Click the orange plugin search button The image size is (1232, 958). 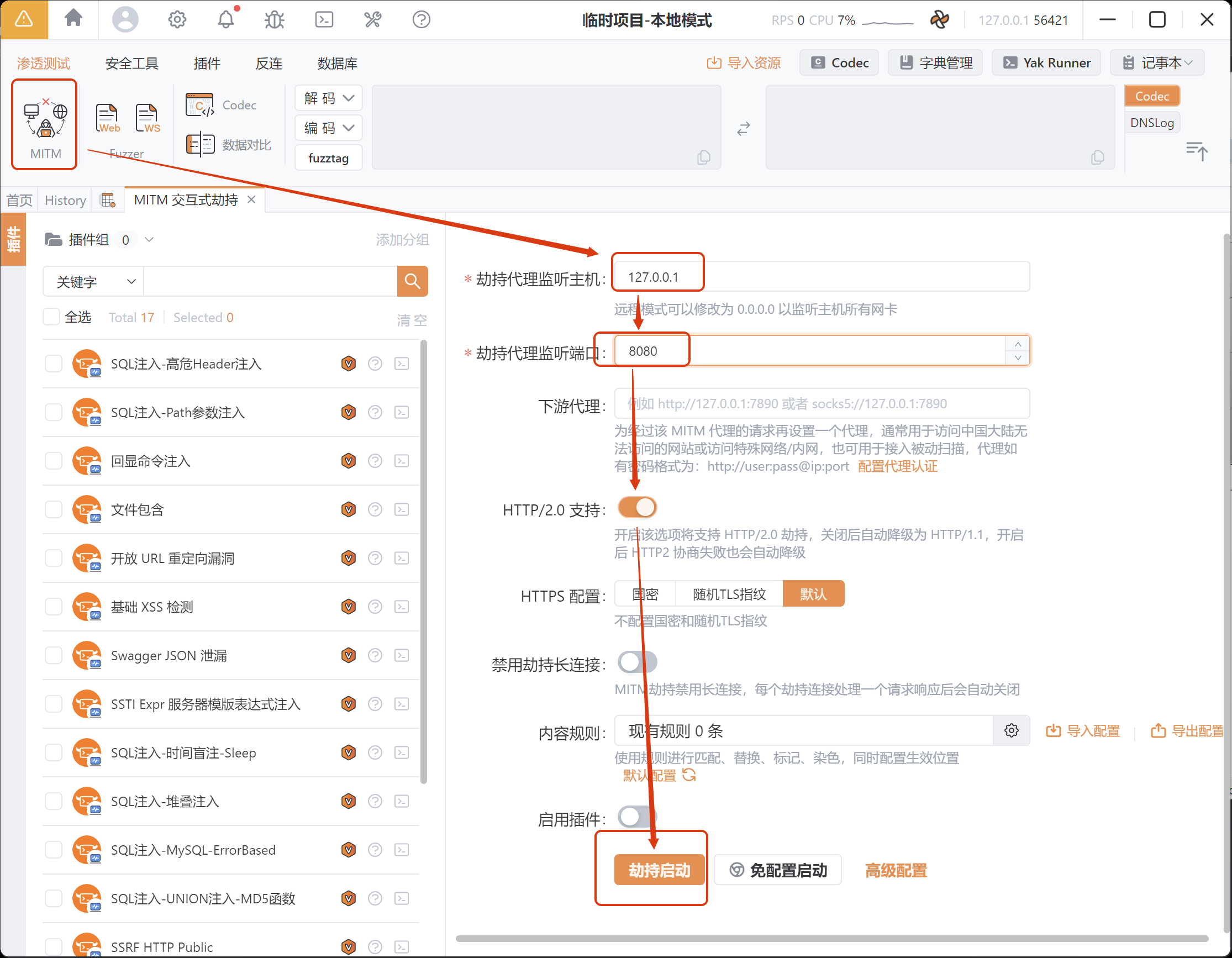click(412, 281)
